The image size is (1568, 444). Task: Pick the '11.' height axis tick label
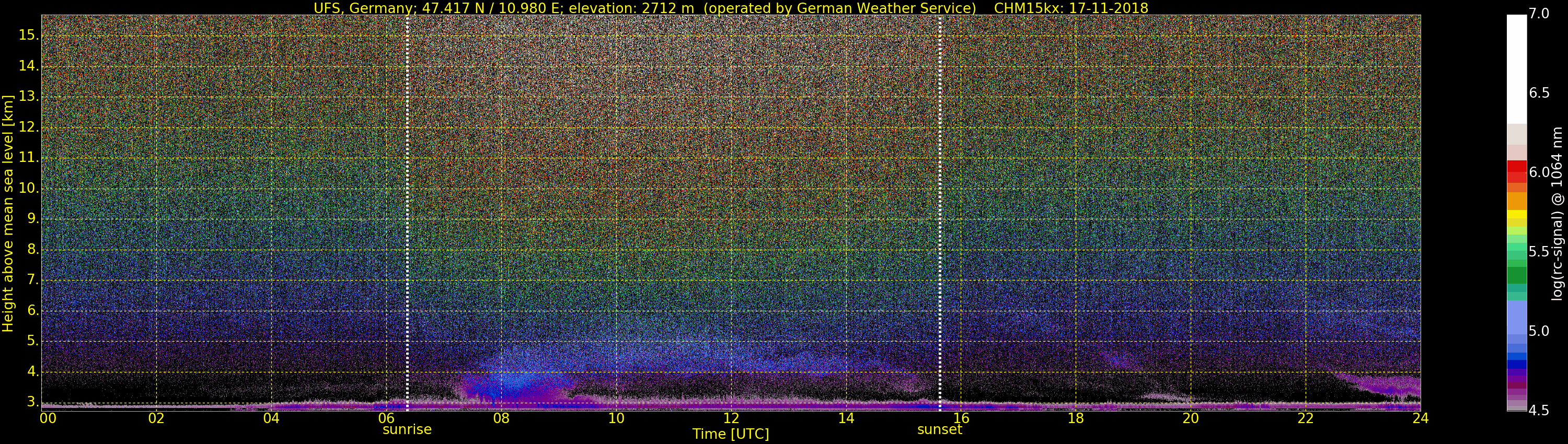pos(28,158)
